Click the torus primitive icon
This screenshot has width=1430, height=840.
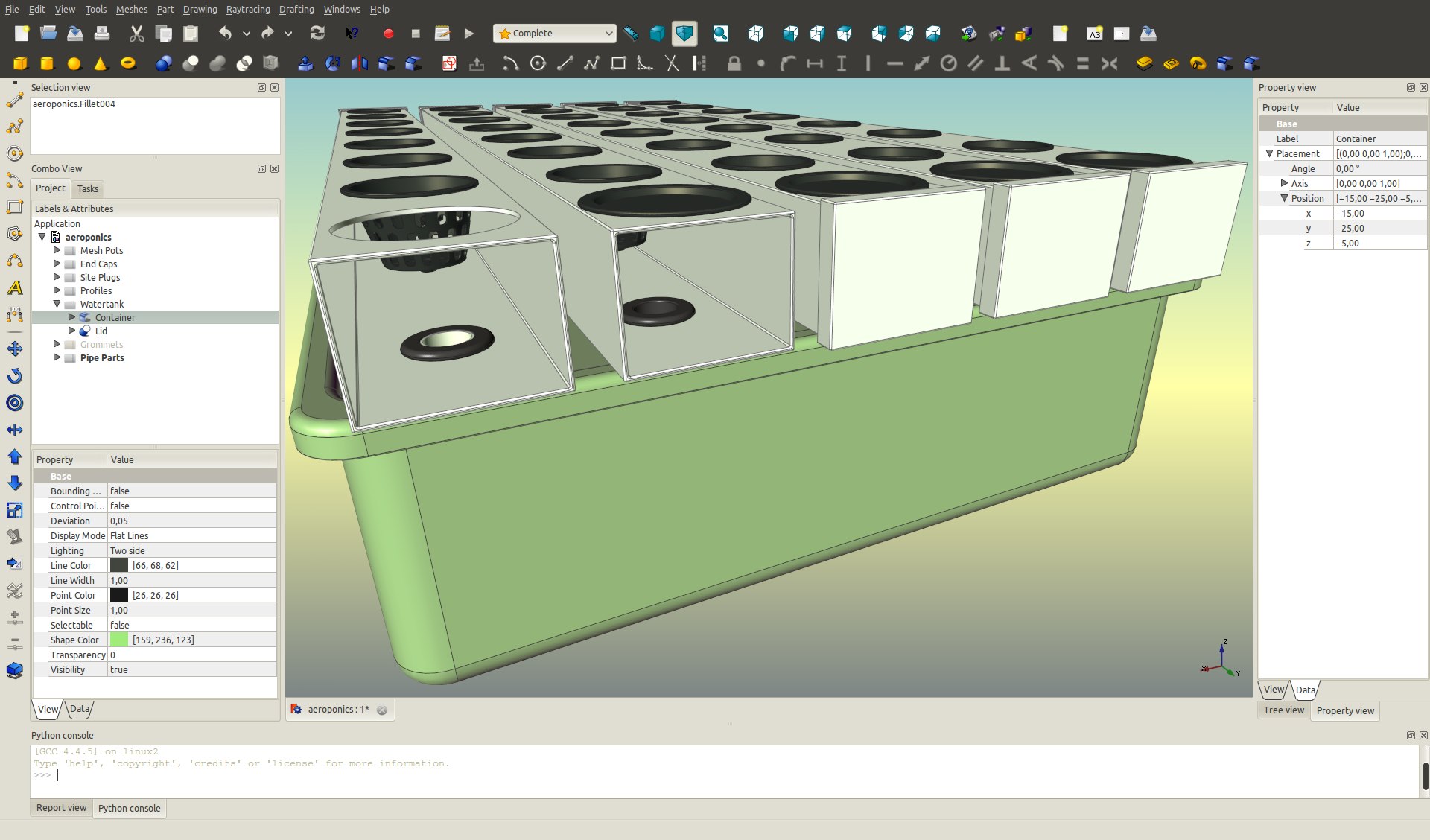pyautogui.click(x=128, y=63)
